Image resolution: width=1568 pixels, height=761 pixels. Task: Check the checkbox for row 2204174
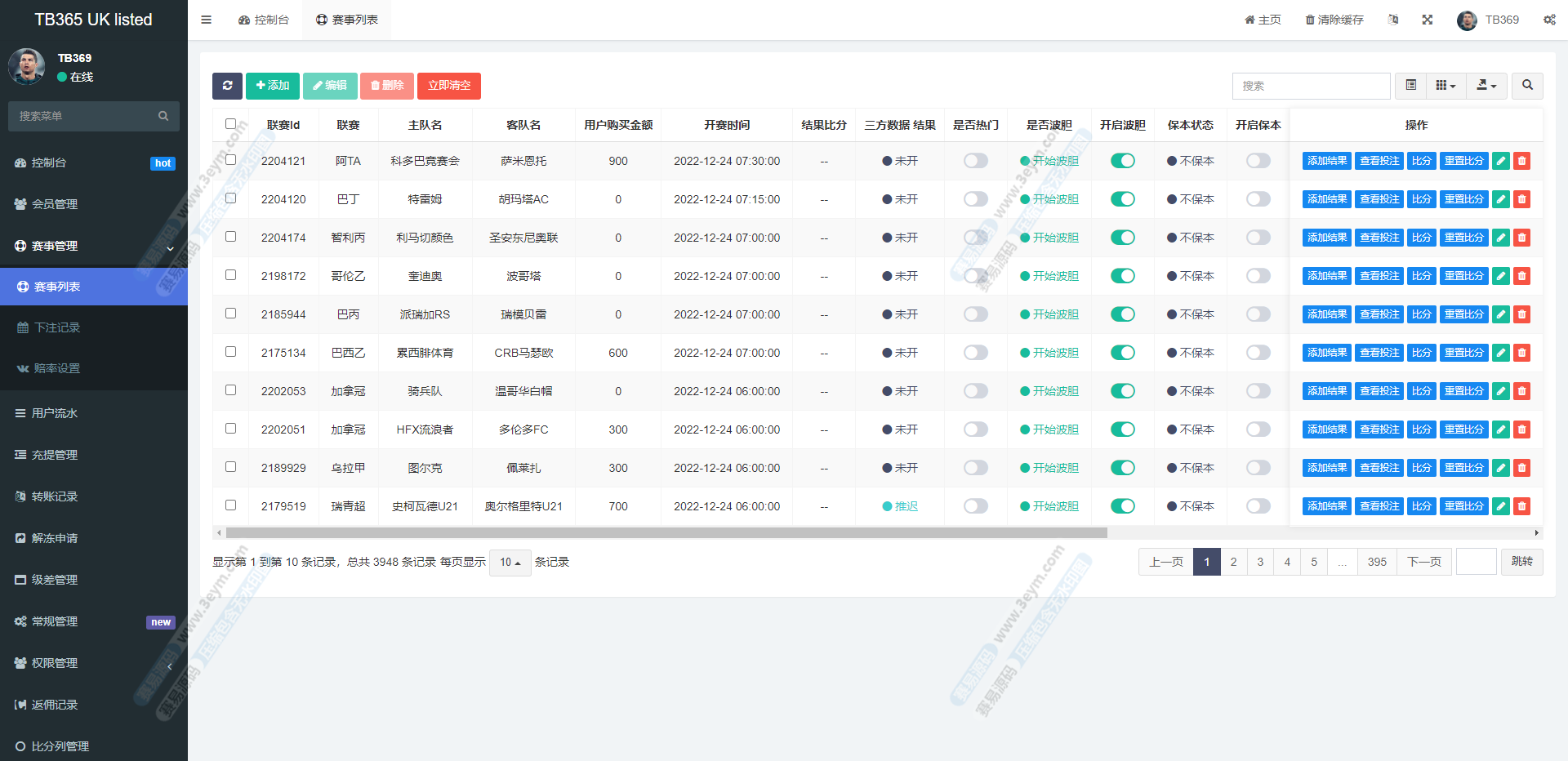pos(231,237)
